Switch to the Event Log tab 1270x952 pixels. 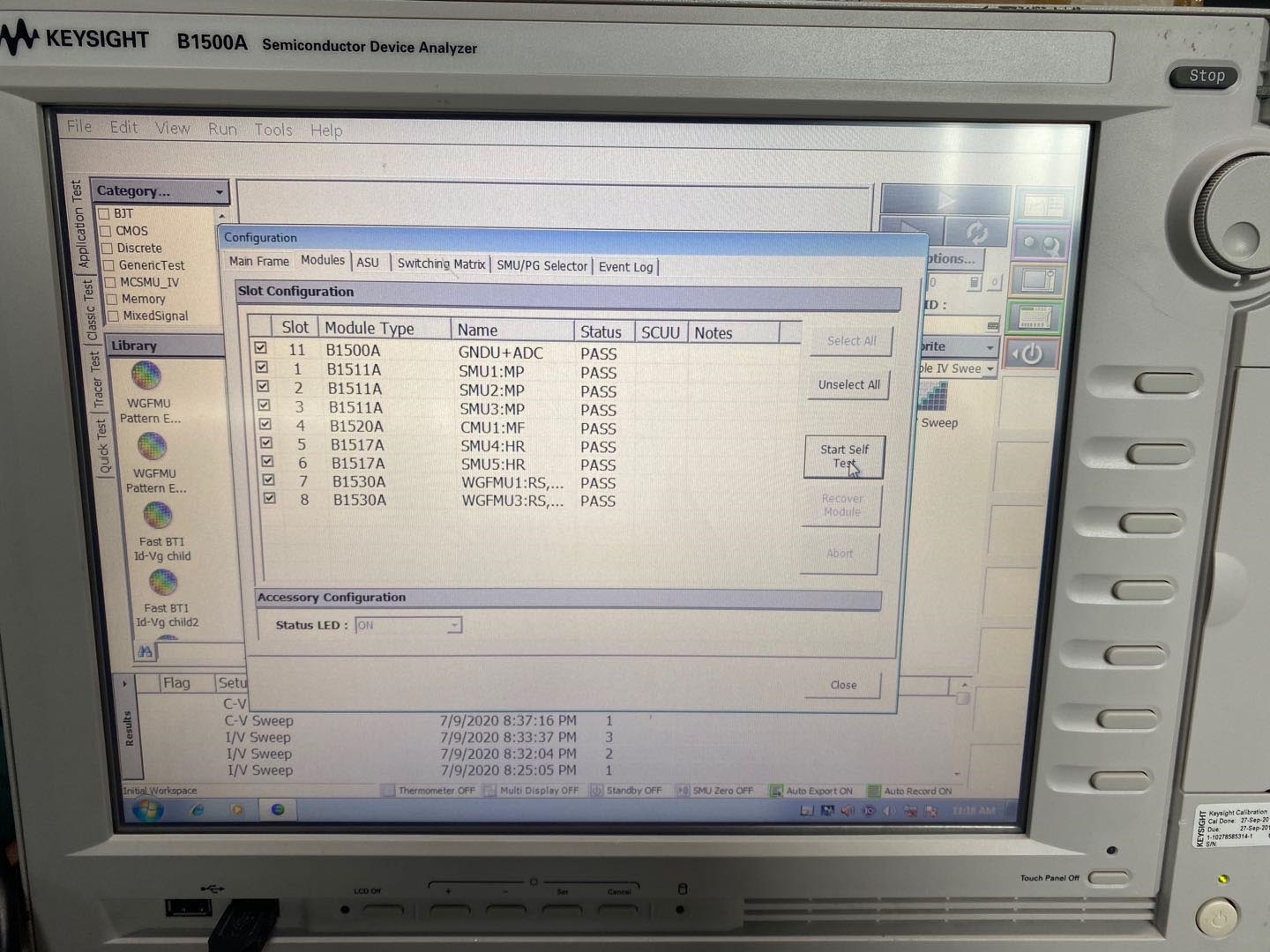[x=626, y=266]
